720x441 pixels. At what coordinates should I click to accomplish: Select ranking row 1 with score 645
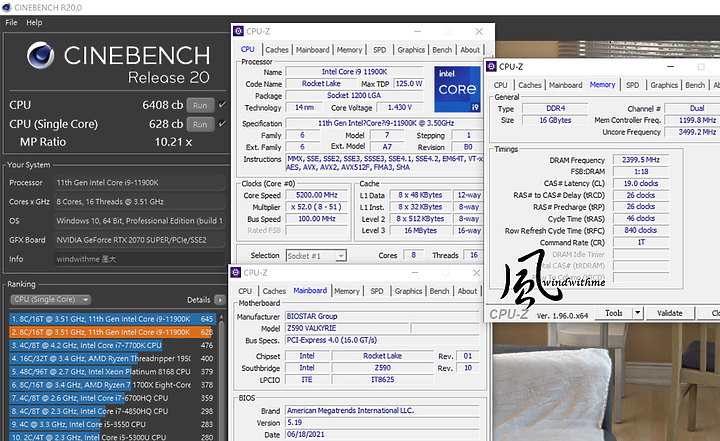(112, 319)
